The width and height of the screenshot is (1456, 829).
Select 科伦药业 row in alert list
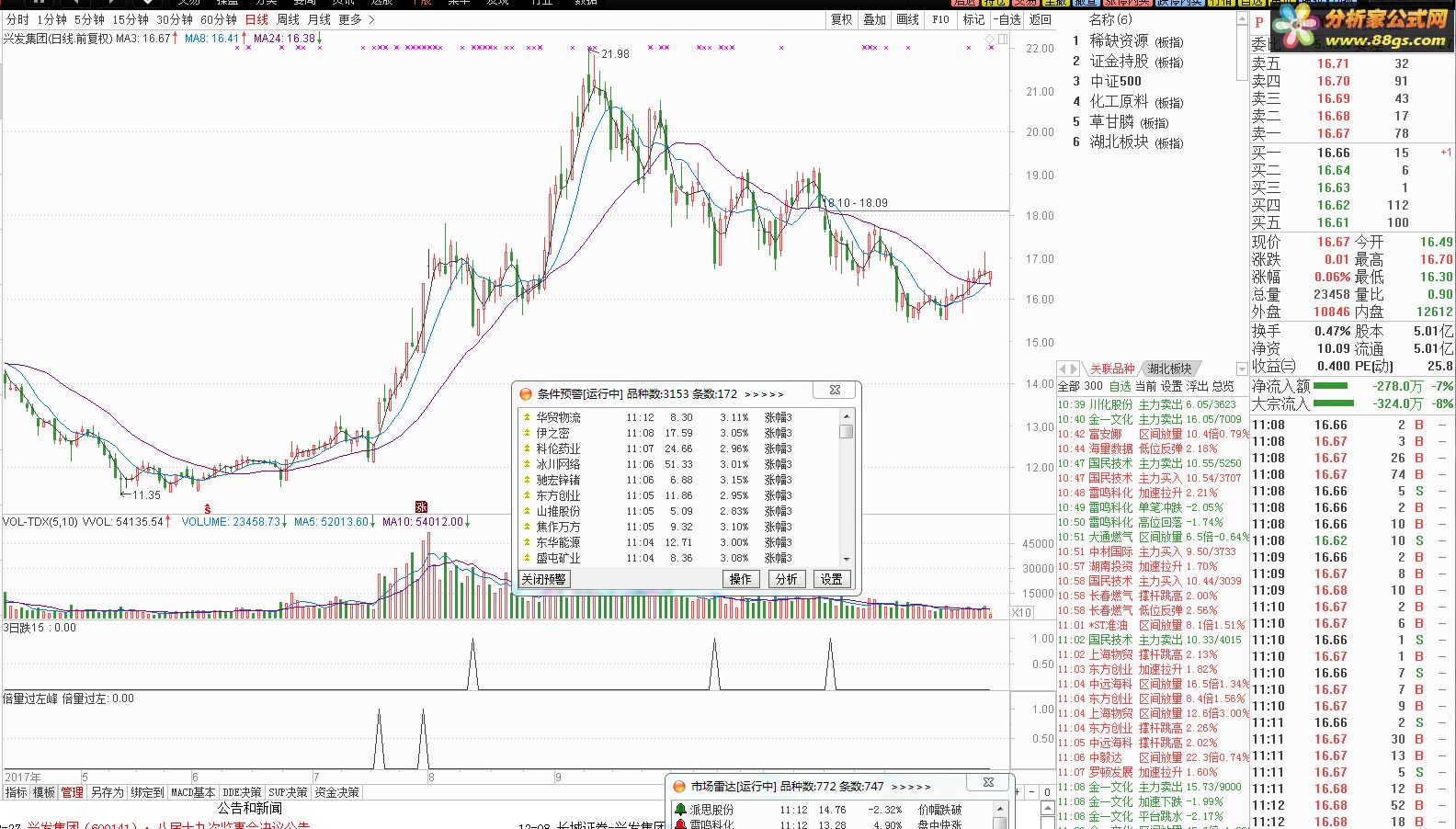[680, 449]
